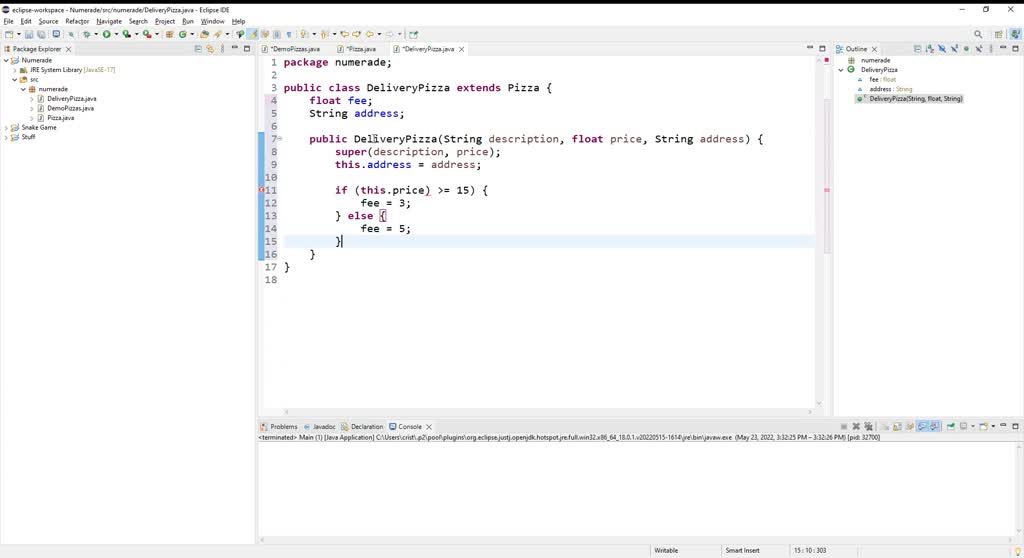This screenshot has width=1024, height=558.
Task: Open the File menu
Action: pyautogui.click(x=8, y=21)
